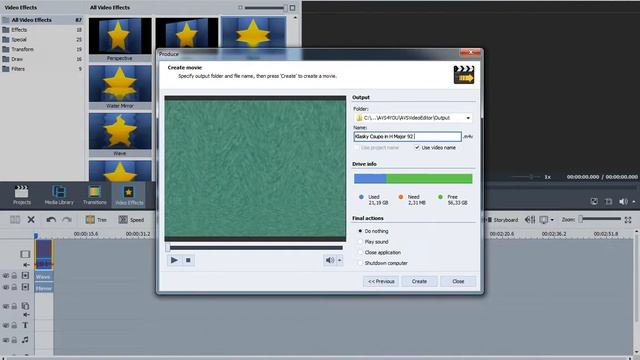Select Draw category folder
Image resolution: width=640 pixels, height=360 pixels.
[x=42, y=59]
